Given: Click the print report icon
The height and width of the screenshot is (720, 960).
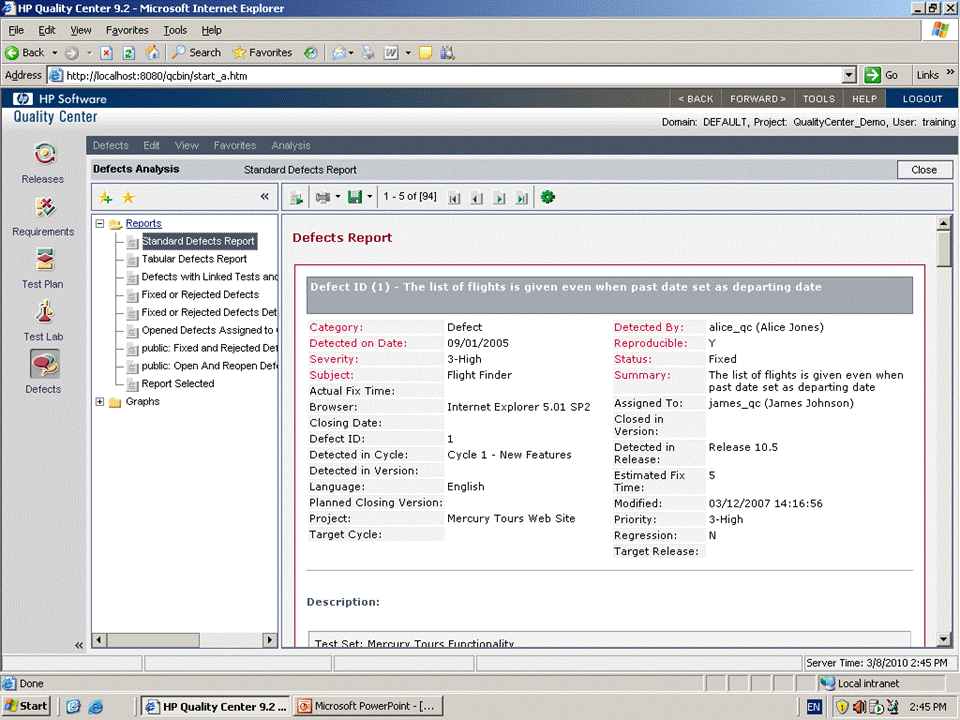Looking at the screenshot, I should [x=323, y=197].
